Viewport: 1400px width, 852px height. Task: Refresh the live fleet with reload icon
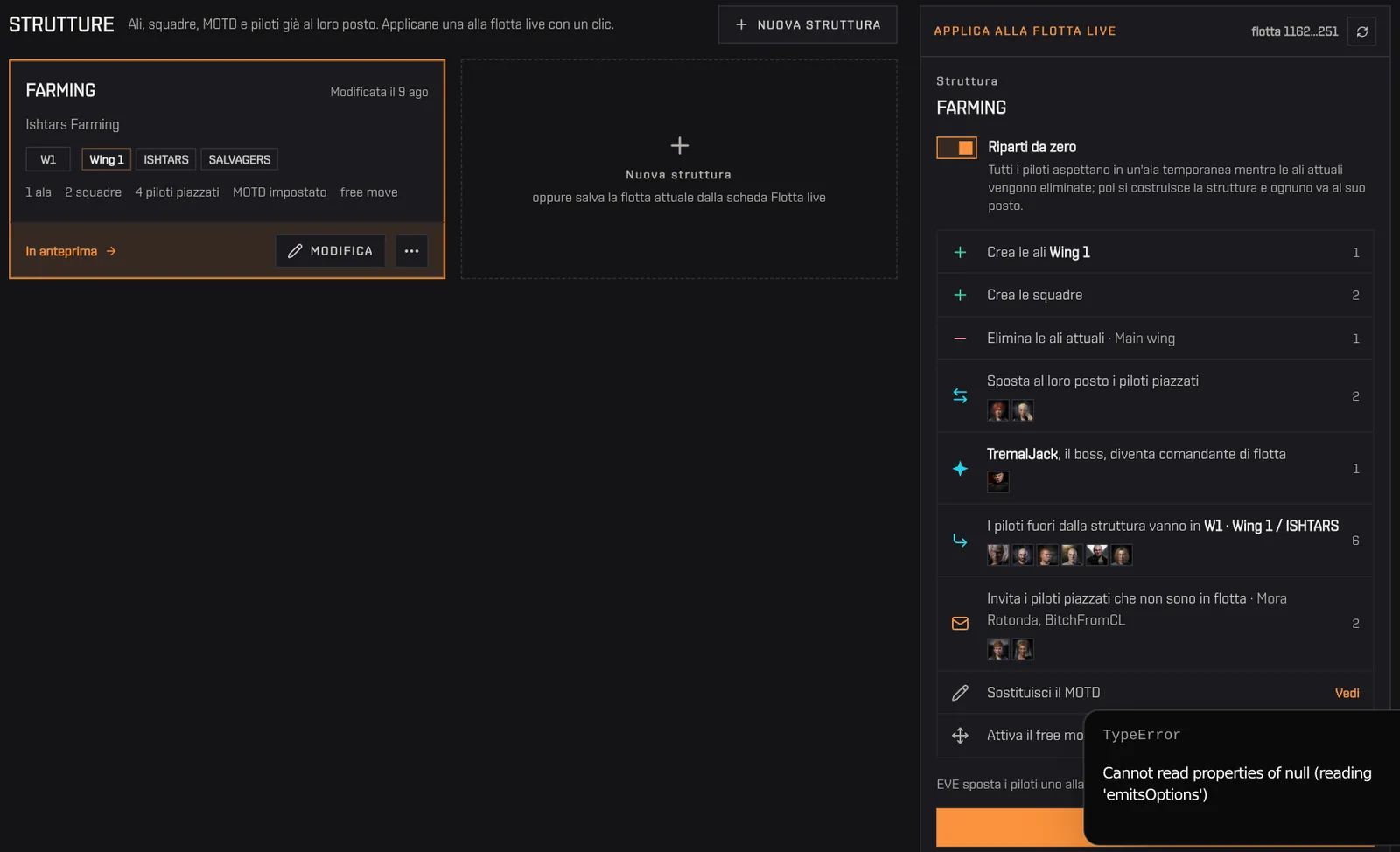pyautogui.click(x=1361, y=31)
